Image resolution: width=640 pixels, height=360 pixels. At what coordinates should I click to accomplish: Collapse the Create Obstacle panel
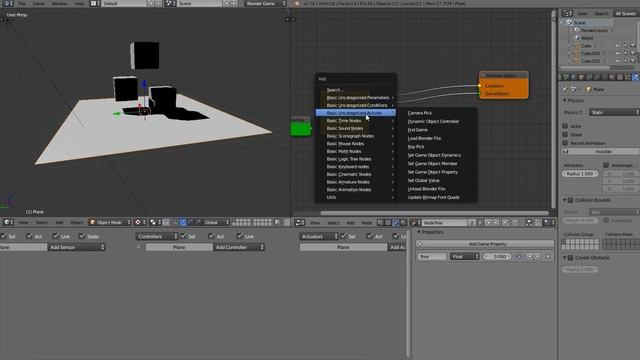coord(564,258)
